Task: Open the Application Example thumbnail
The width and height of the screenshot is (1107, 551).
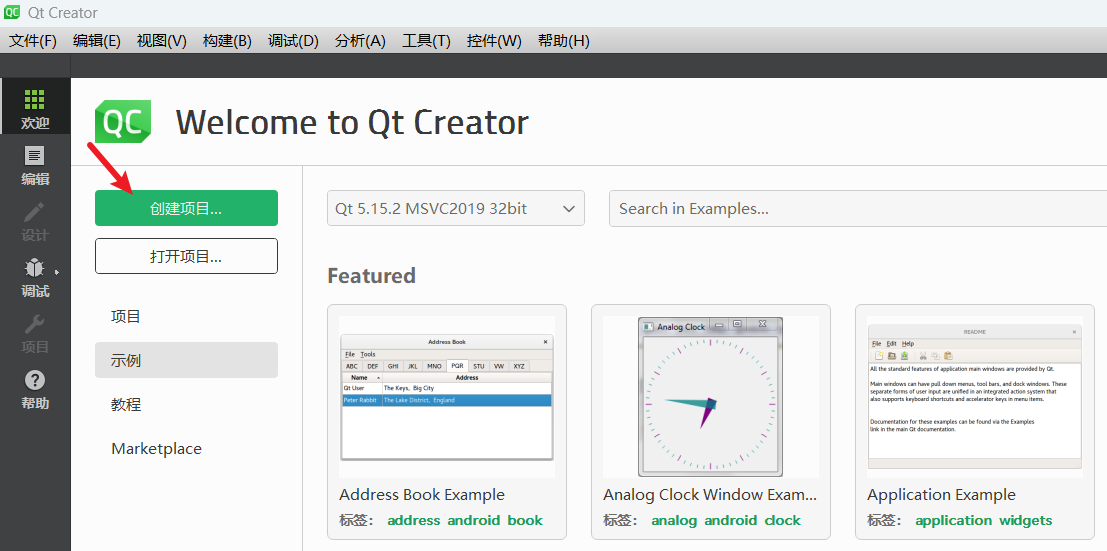Action: pyautogui.click(x=975, y=397)
